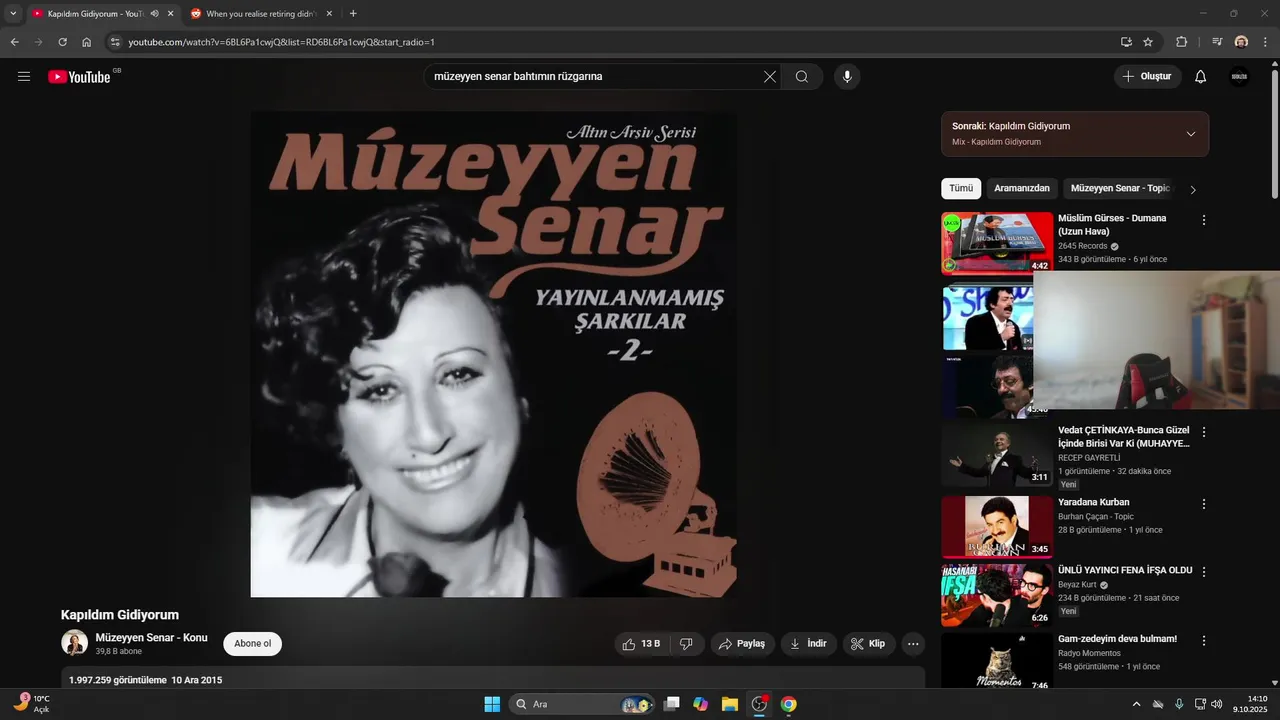Viewport: 1280px width, 720px height.
Task: Open the Oluştur create button
Action: [1148, 77]
